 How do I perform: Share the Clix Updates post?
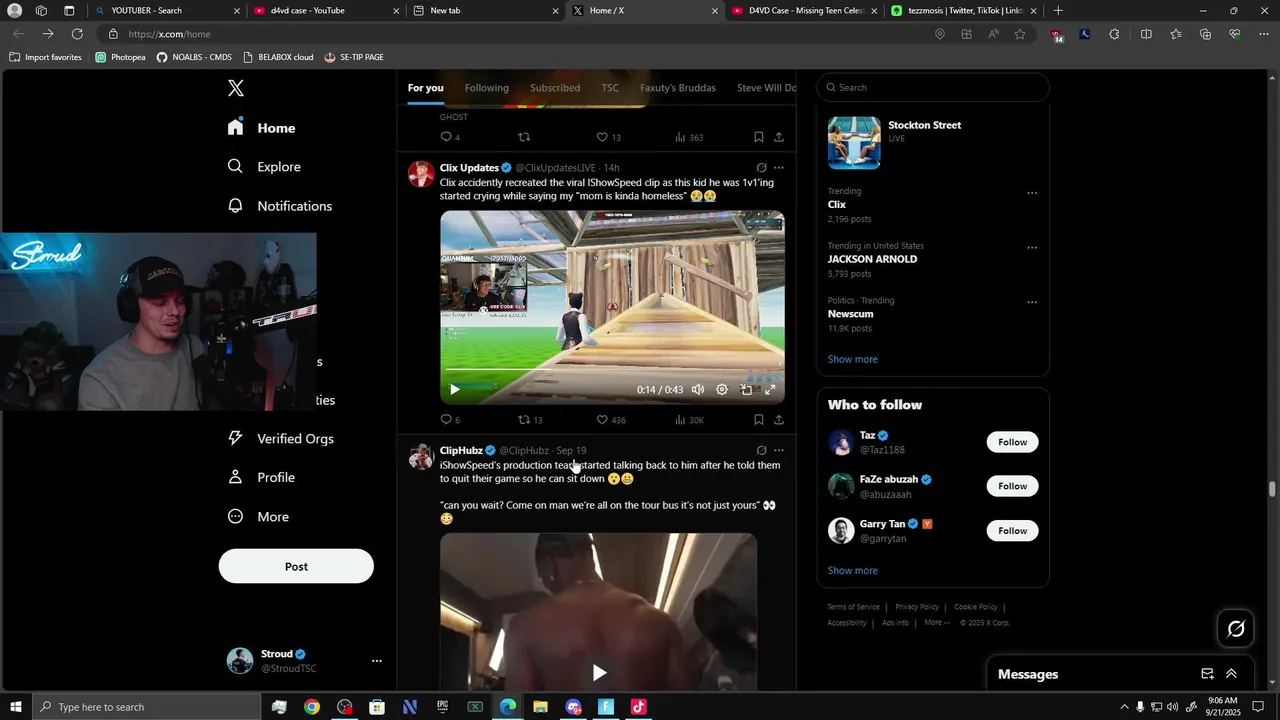tap(779, 420)
